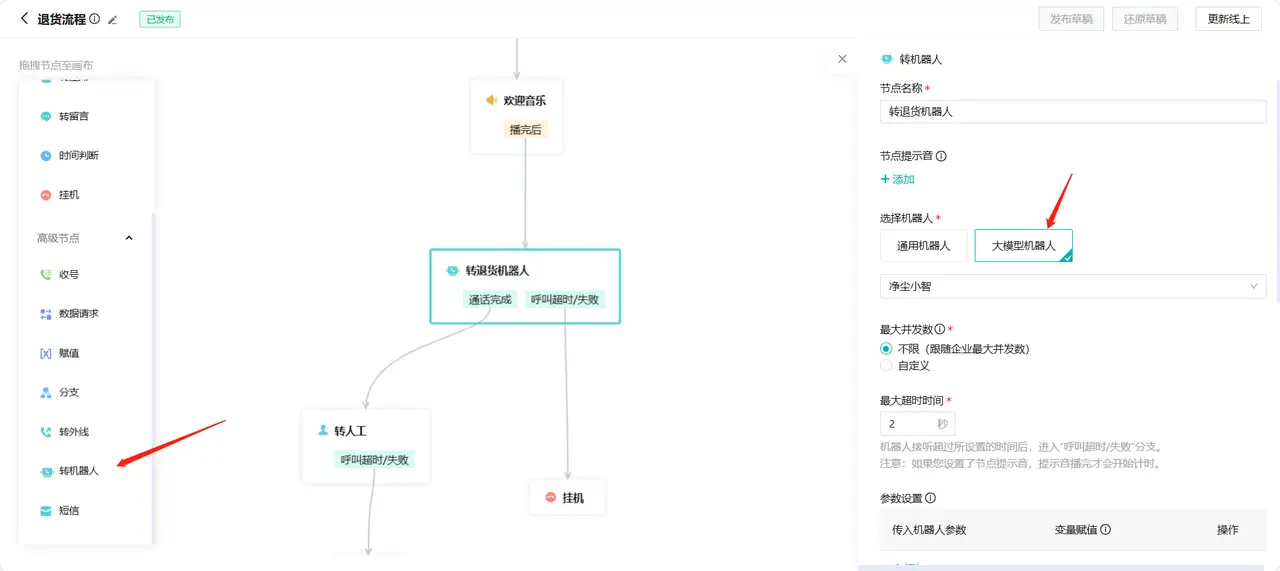Select the 时间判断 clock icon
The image size is (1280, 571).
coord(45,155)
